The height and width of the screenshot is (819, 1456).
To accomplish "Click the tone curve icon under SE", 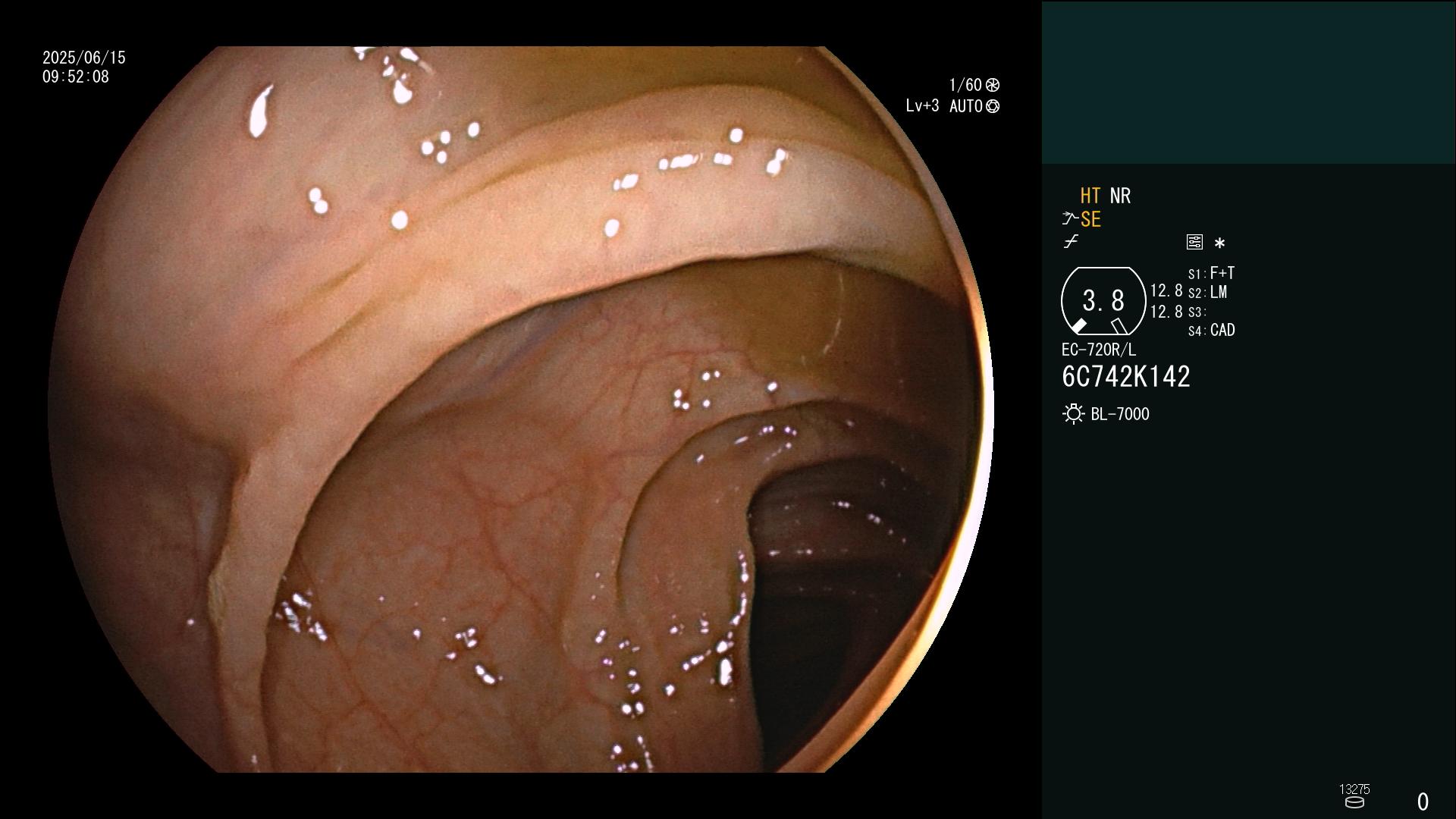I will [x=1071, y=242].
